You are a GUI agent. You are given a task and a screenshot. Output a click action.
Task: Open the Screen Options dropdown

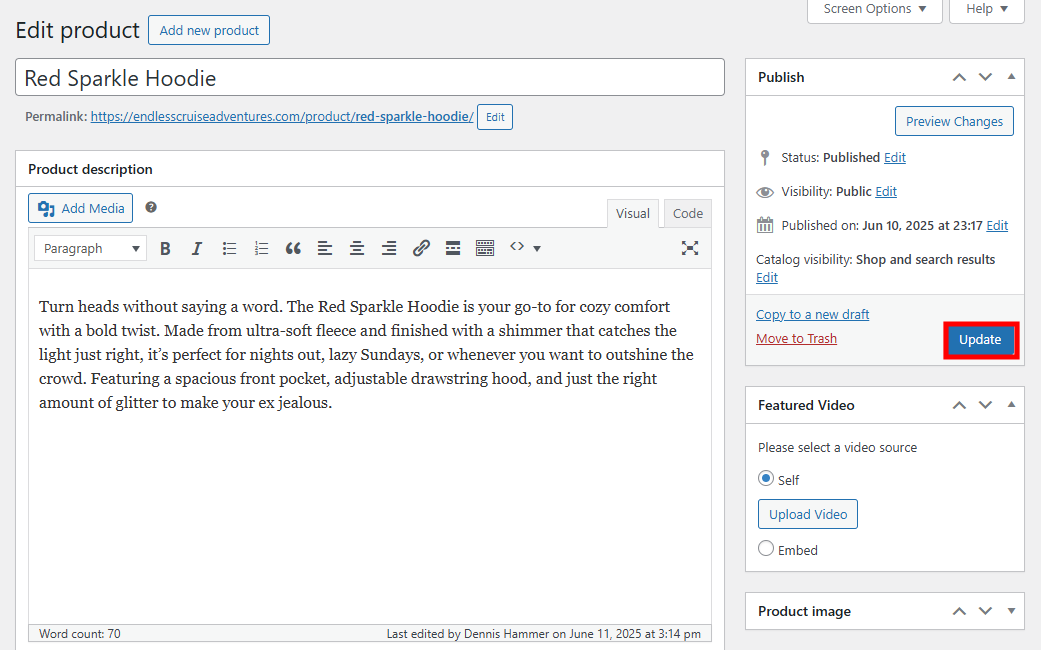pos(874,9)
